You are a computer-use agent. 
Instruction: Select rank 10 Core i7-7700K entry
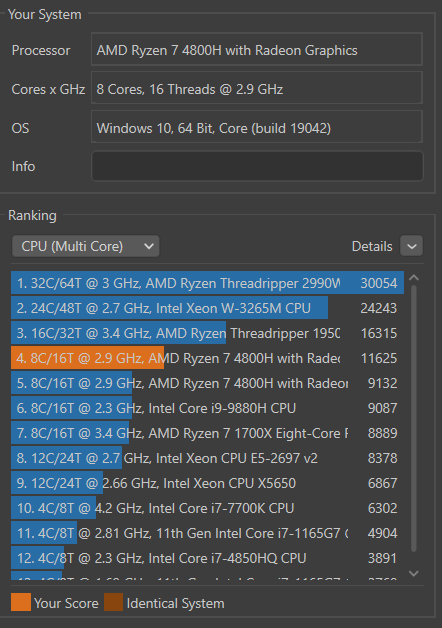(207, 508)
